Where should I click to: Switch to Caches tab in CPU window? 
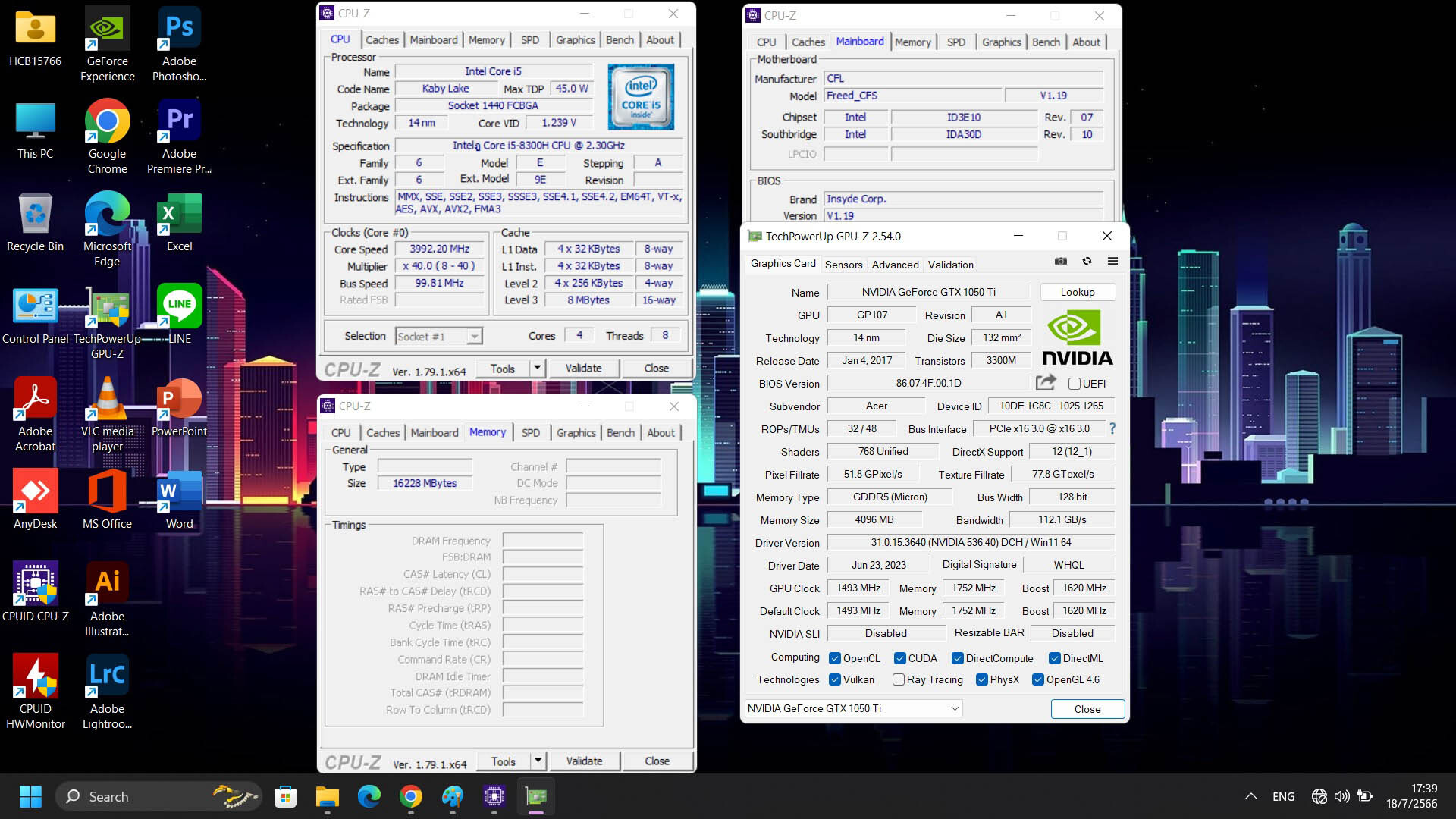[381, 39]
